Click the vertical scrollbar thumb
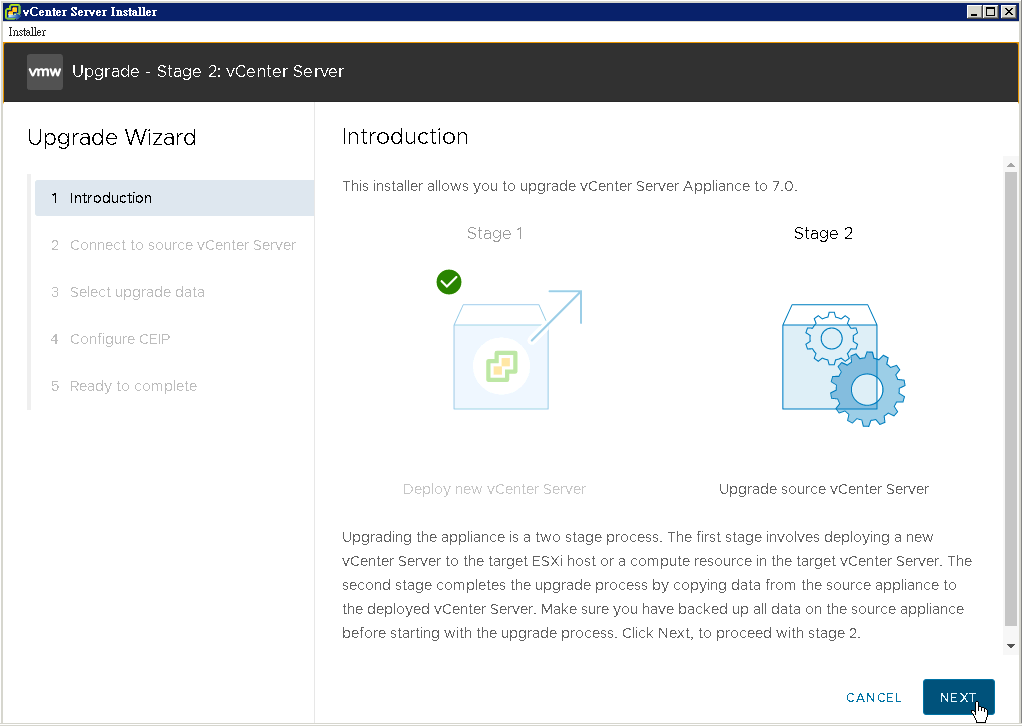Viewport: 1022px width, 726px height. coord(1011,399)
